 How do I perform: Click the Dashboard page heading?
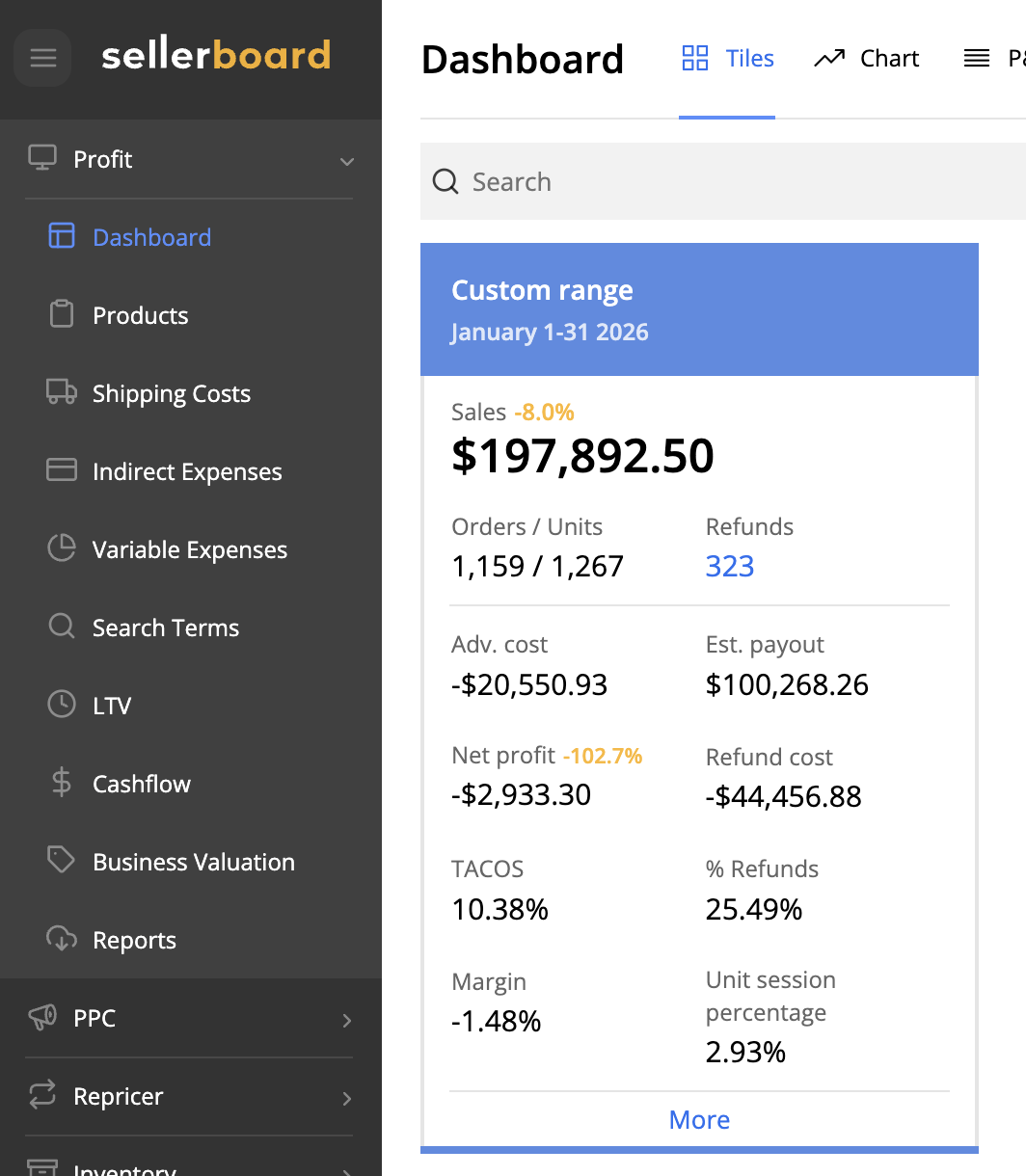pyautogui.click(x=523, y=60)
